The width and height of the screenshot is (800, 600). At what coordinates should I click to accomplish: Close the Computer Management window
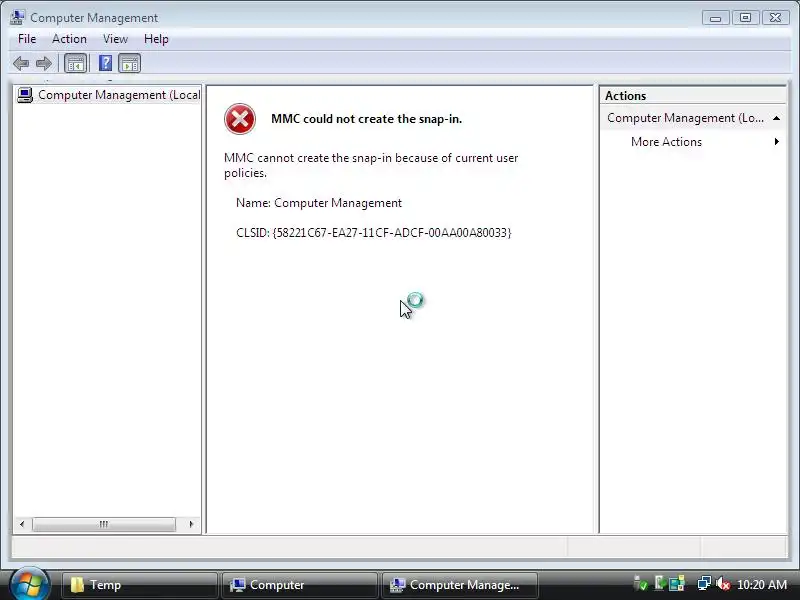click(x=776, y=18)
